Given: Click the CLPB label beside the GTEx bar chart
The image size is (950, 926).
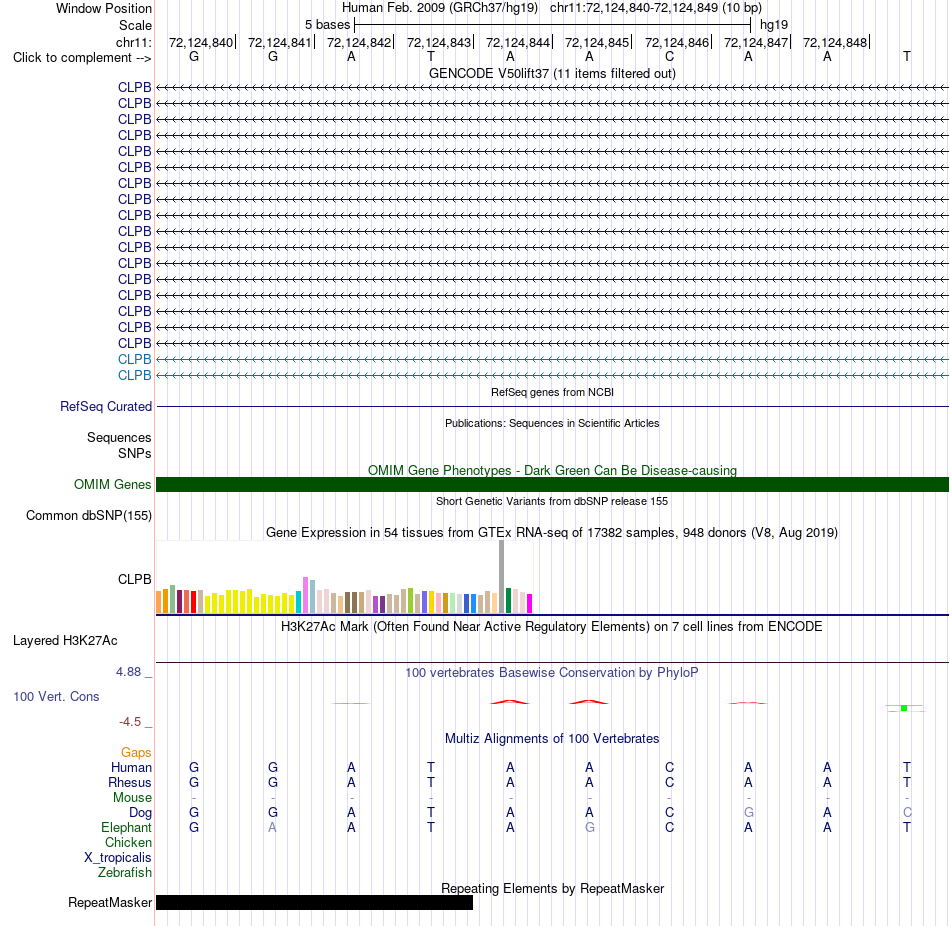Looking at the screenshot, I should pos(135,579).
